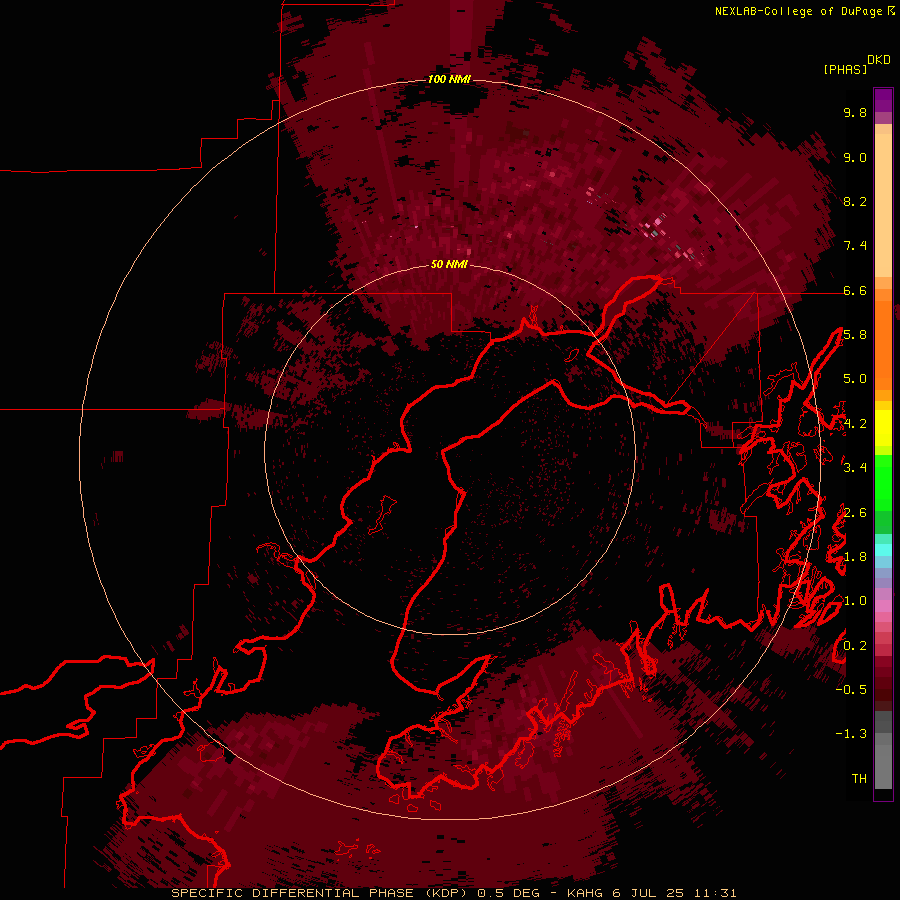900x900 pixels.
Task: Click the KDP product title caption at the bottom
Action: (453, 893)
